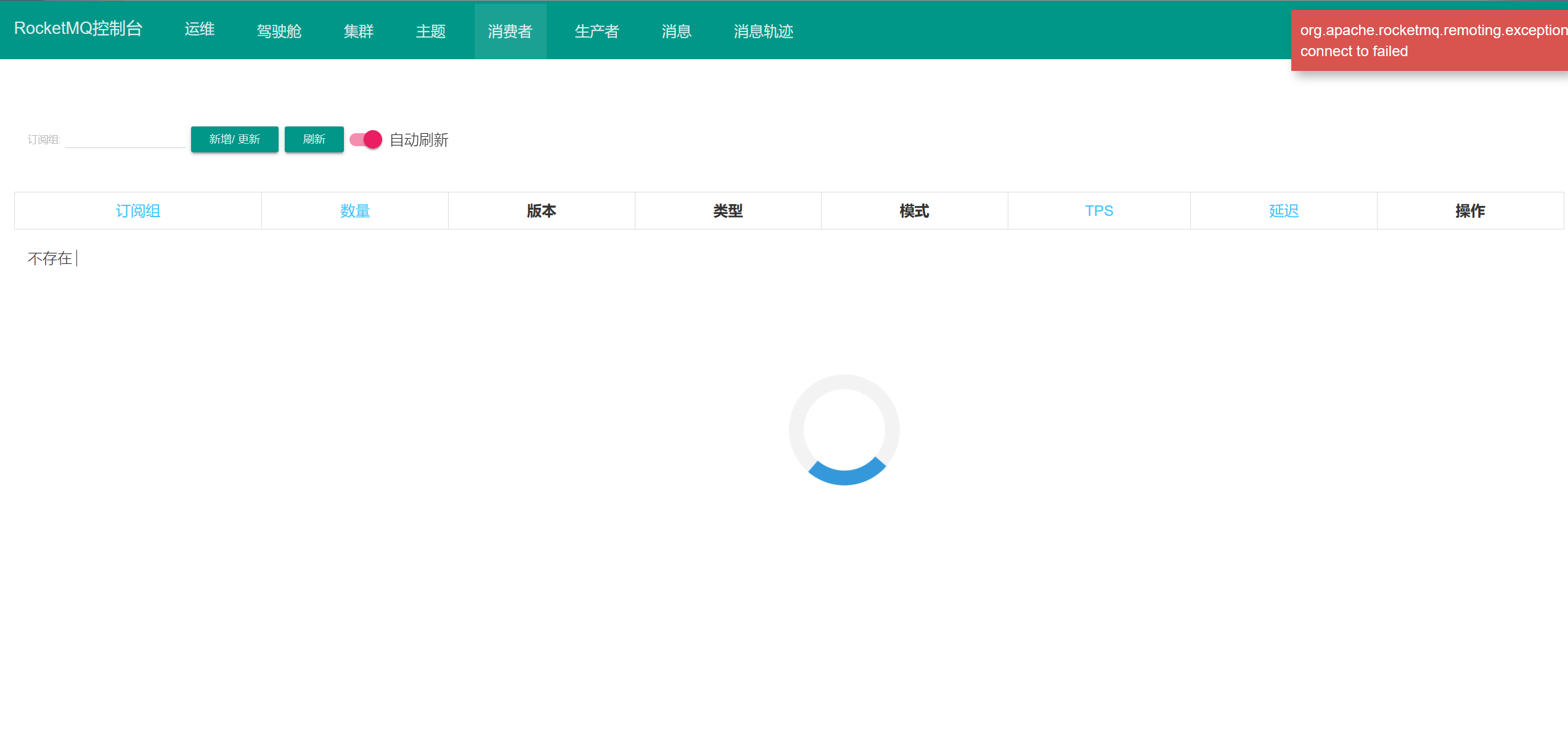
Task: Disable the 自动刷新 auto-refresh toggle
Action: [366, 139]
